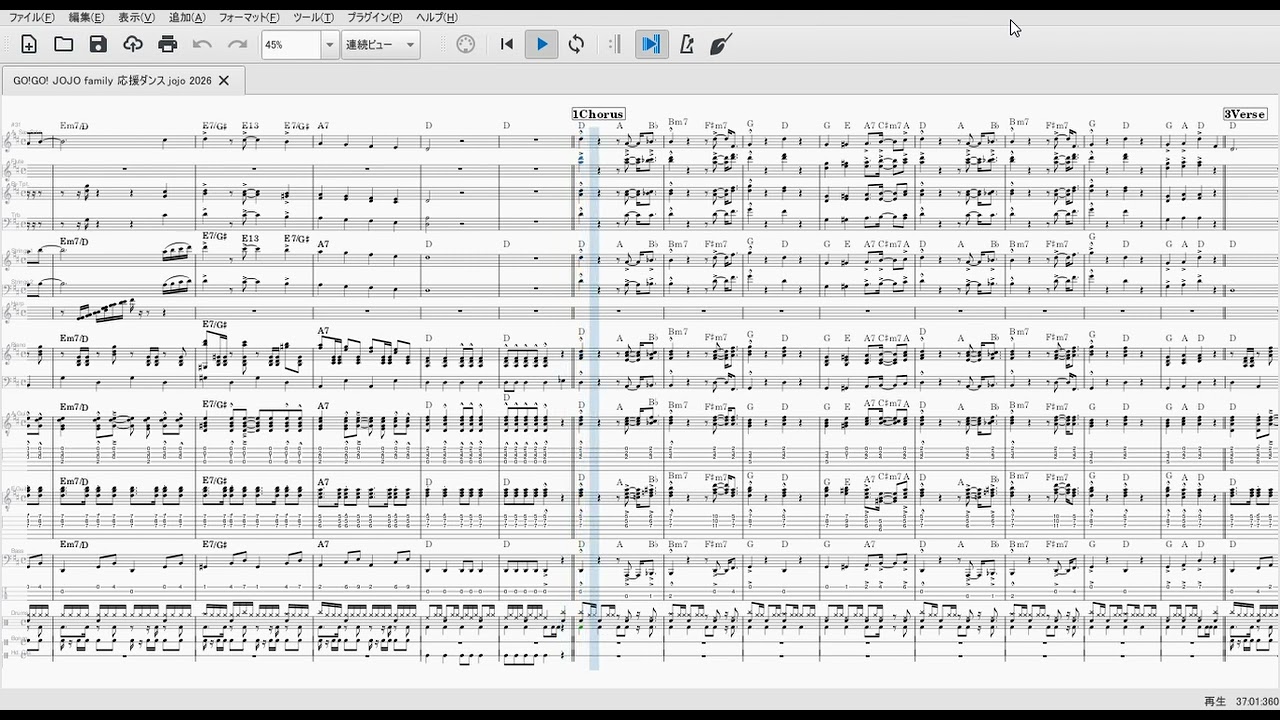Viewport: 1280px width, 720px height.
Task: Toggle the metronome
Action: pos(687,44)
